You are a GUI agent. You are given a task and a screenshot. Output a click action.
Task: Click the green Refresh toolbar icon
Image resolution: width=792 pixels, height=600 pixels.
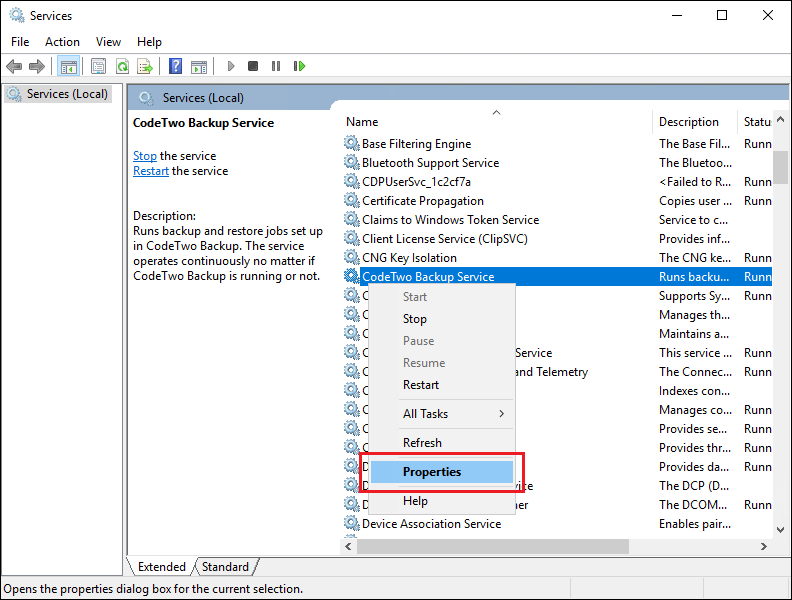[122, 66]
